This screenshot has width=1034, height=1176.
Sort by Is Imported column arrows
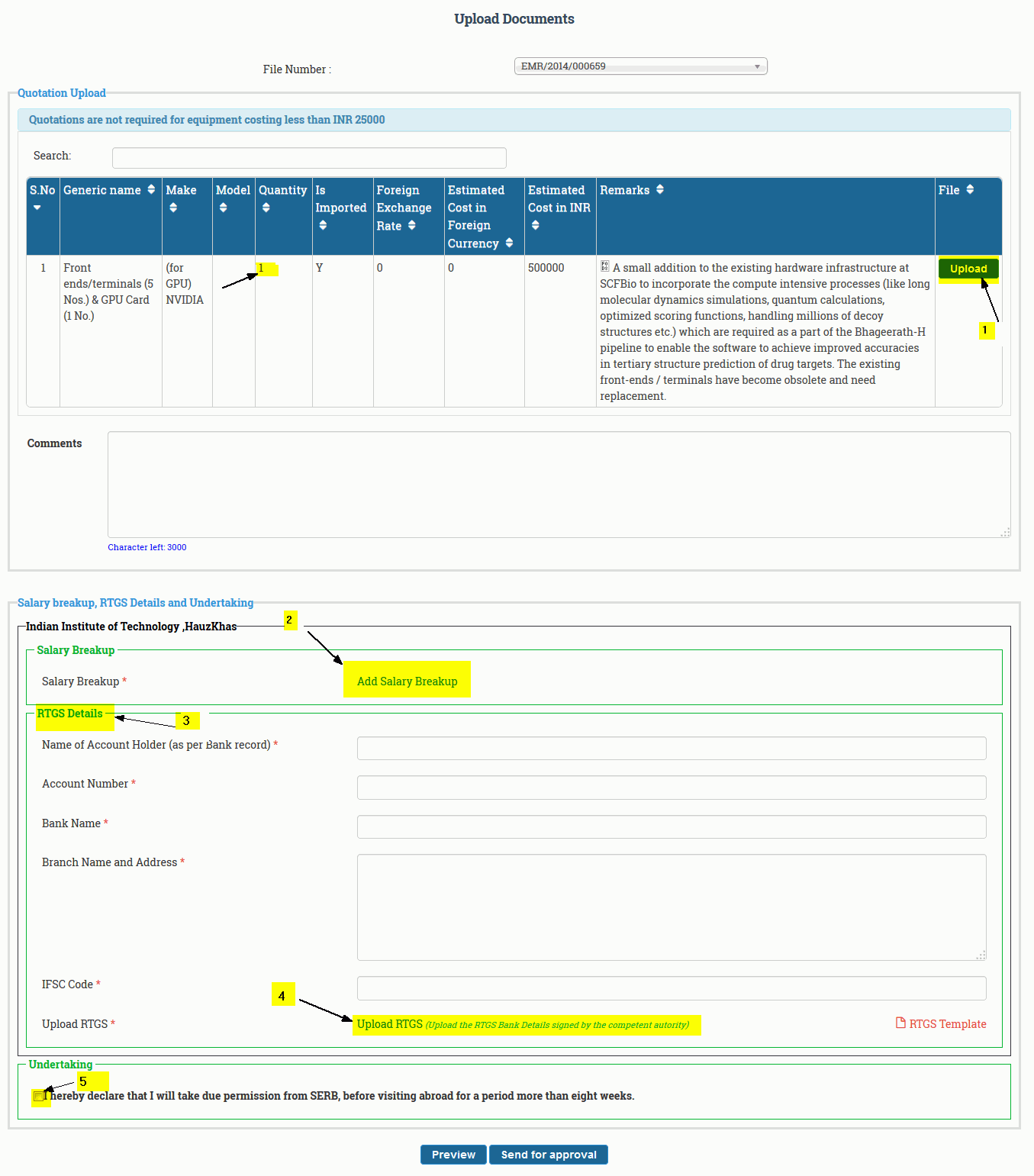[x=323, y=225]
